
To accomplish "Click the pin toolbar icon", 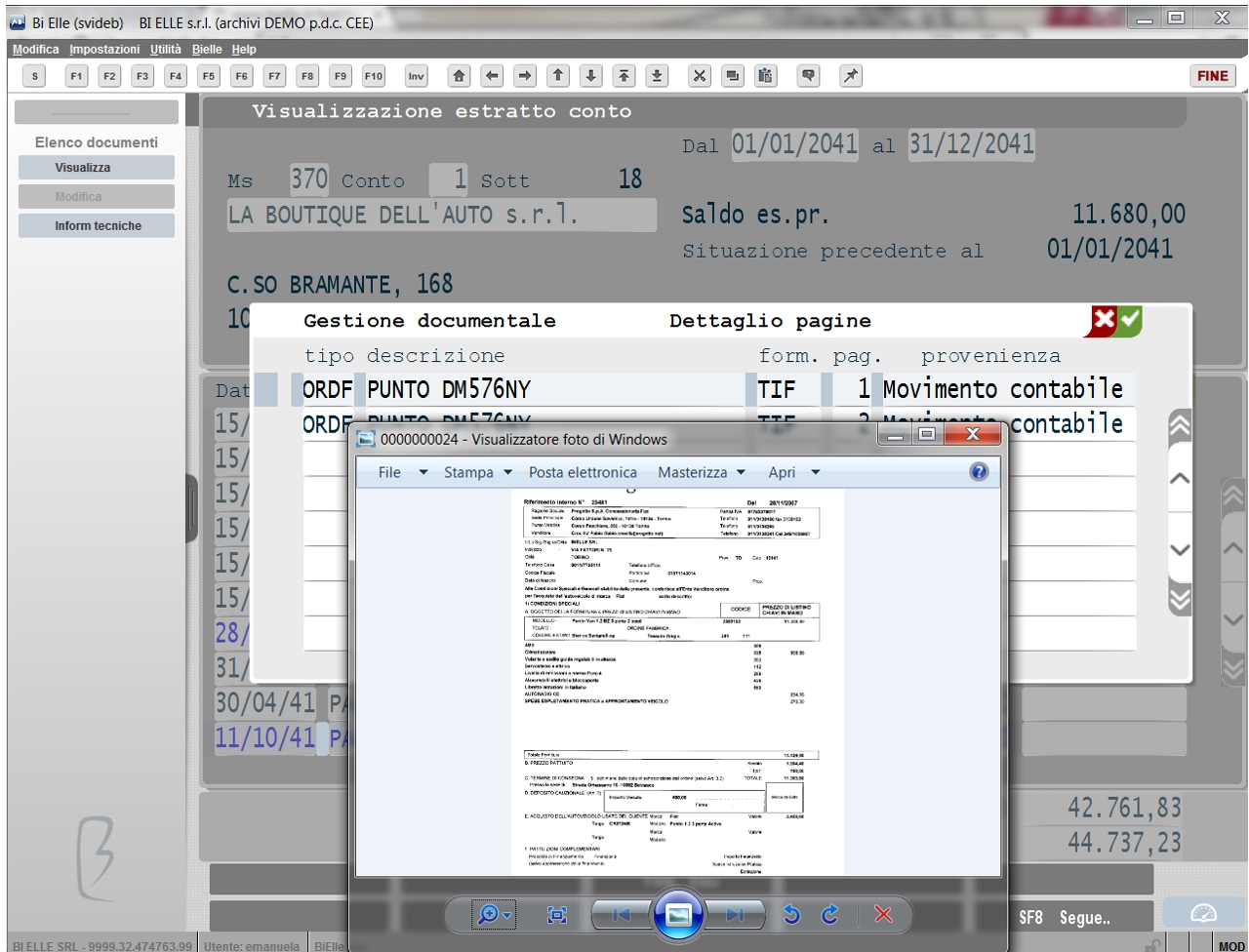I will [x=851, y=76].
